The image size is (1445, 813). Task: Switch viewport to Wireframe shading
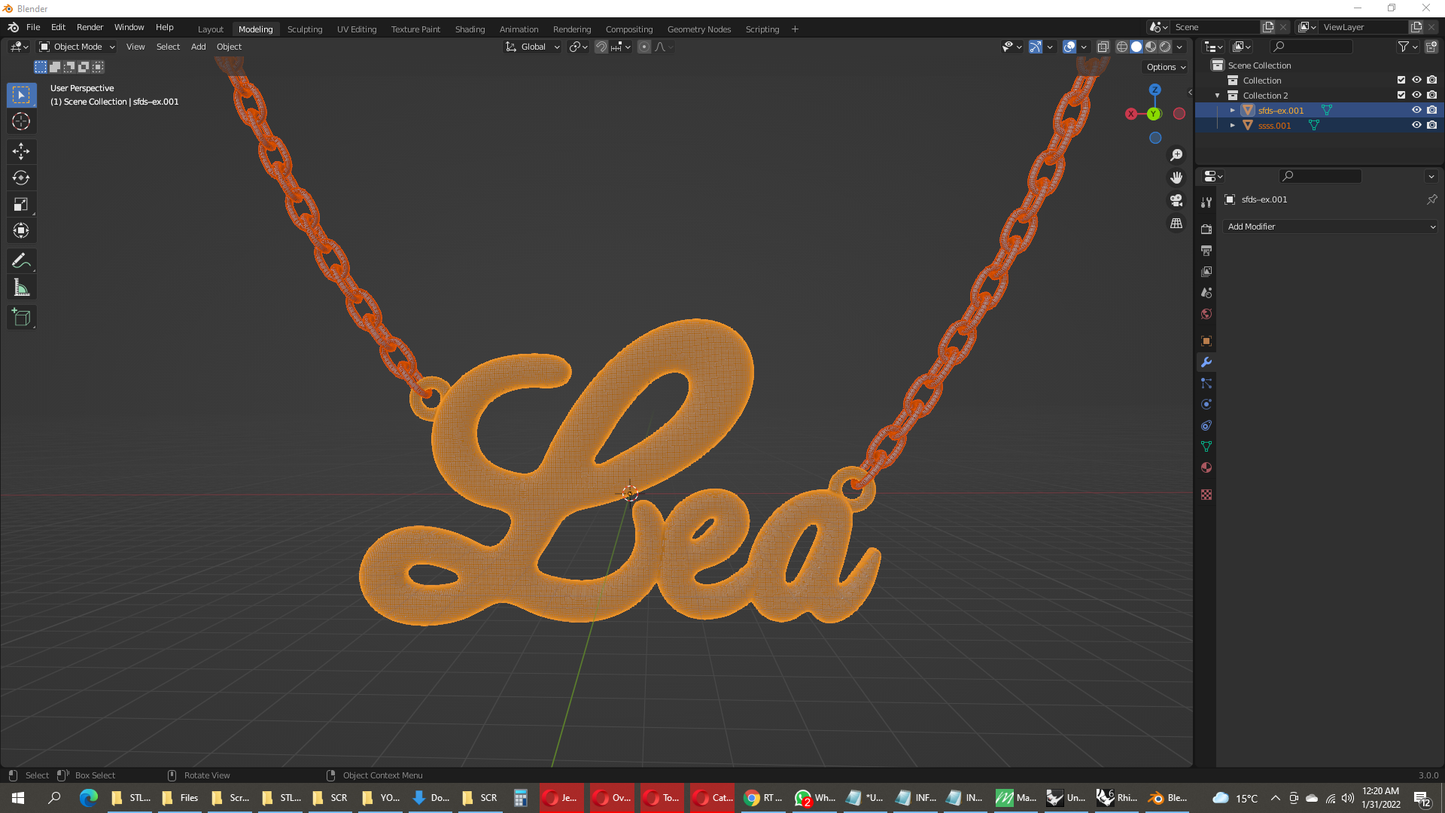tap(1122, 46)
